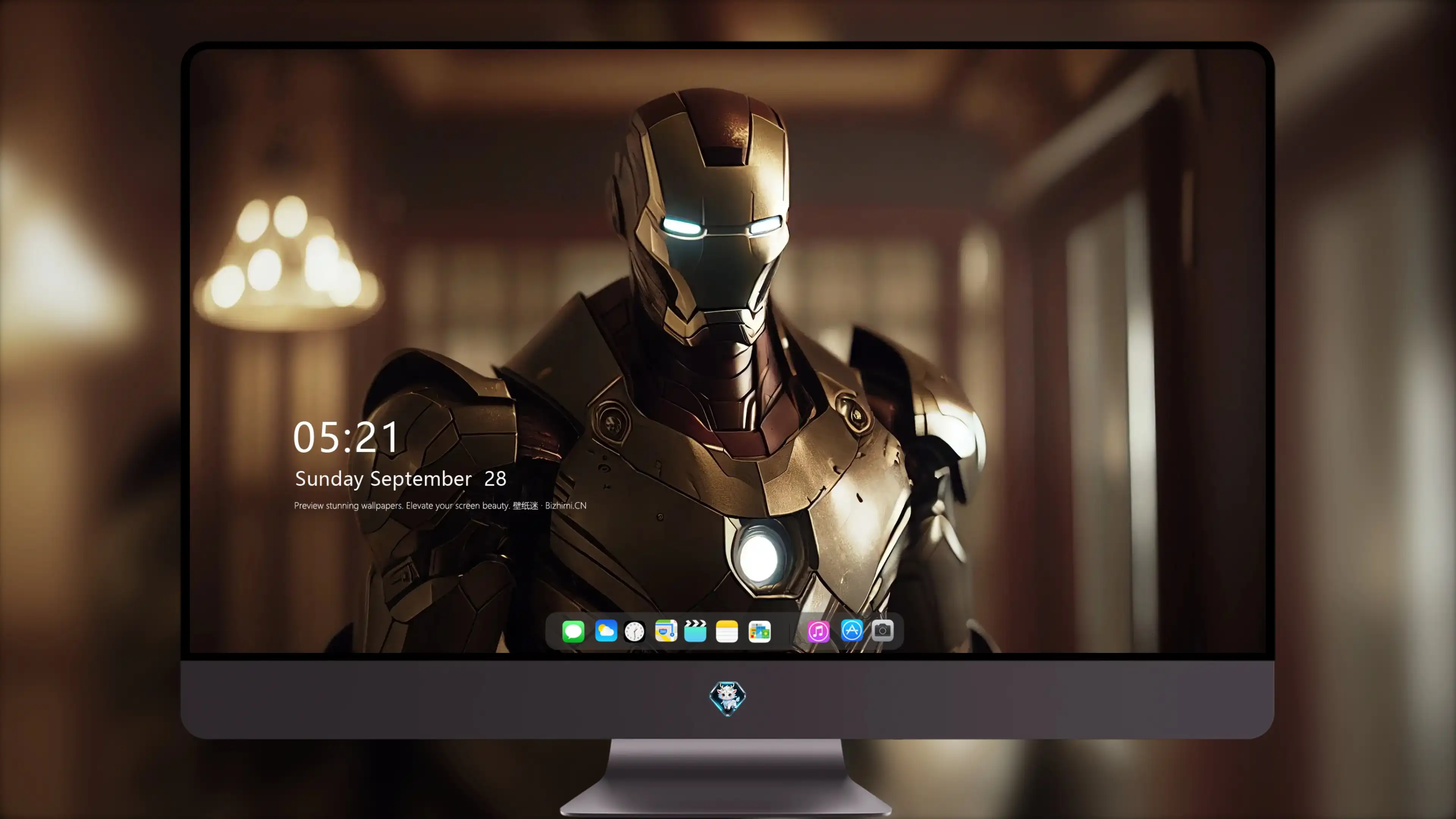Launch the Weather app from the dock
1456x819 pixels.
[x=606, y=631]
